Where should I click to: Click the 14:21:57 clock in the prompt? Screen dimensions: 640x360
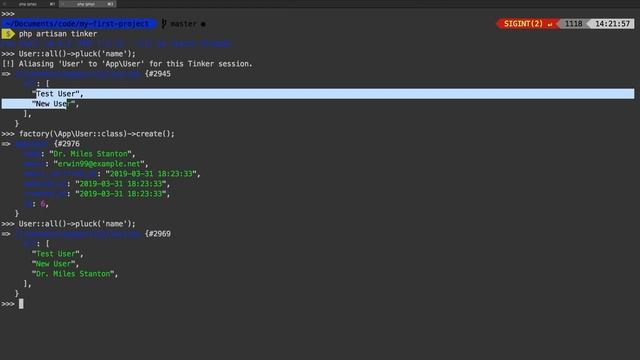612,24
